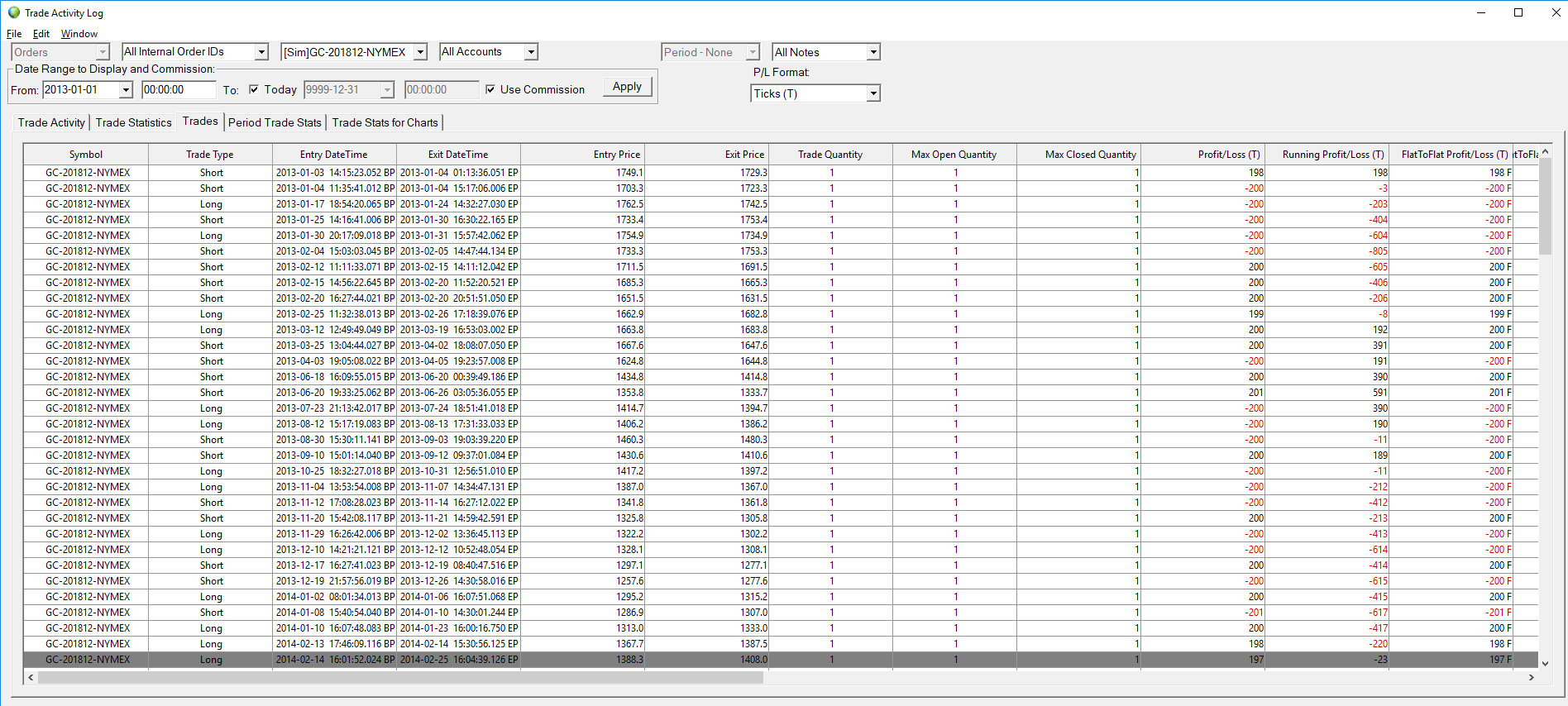This screenshot has height=706, width=1568.
Task: Click exit price 1480.3 cell
Action: click(x=706, y=440)
